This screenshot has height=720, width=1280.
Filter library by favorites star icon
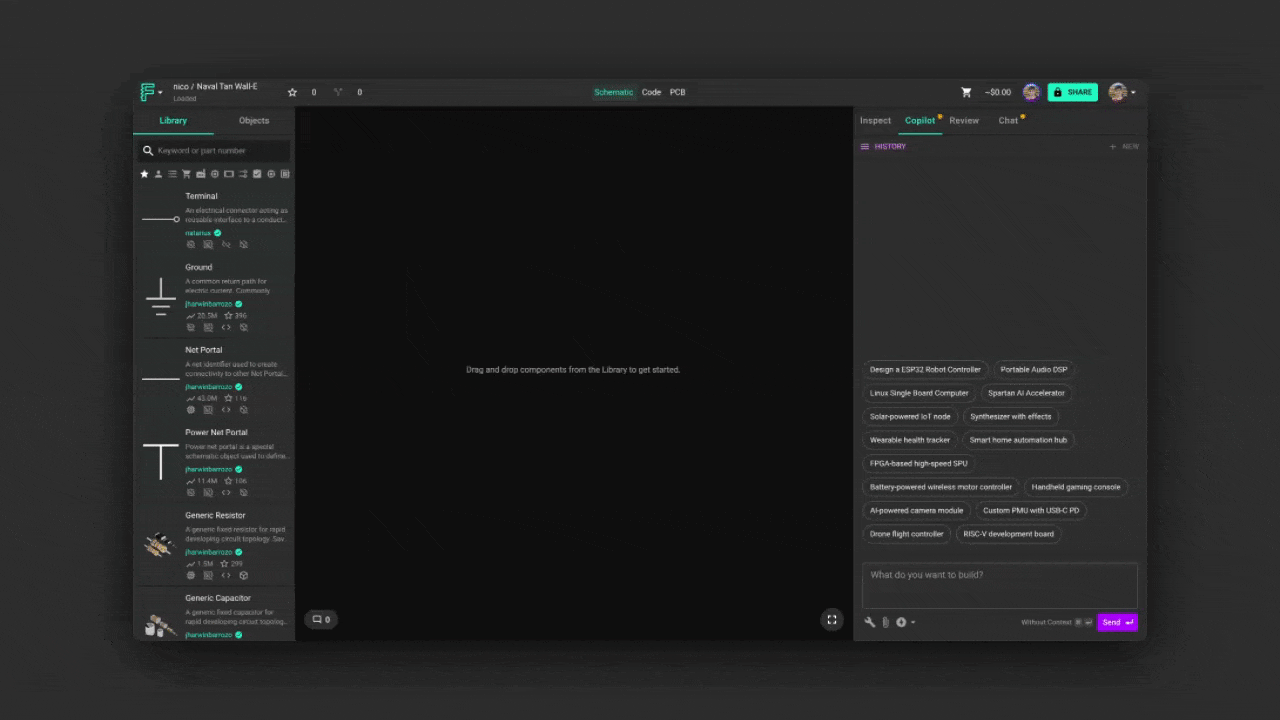coord(144,174)
